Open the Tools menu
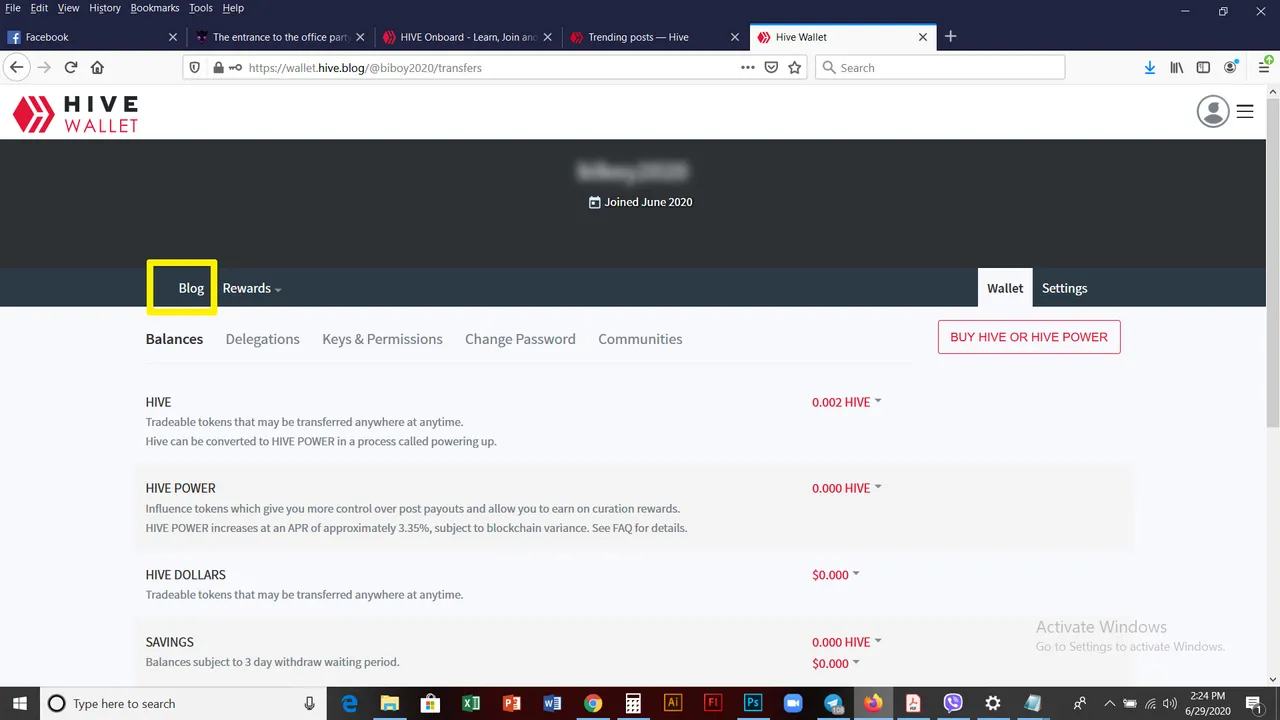 tap(201, 8)
